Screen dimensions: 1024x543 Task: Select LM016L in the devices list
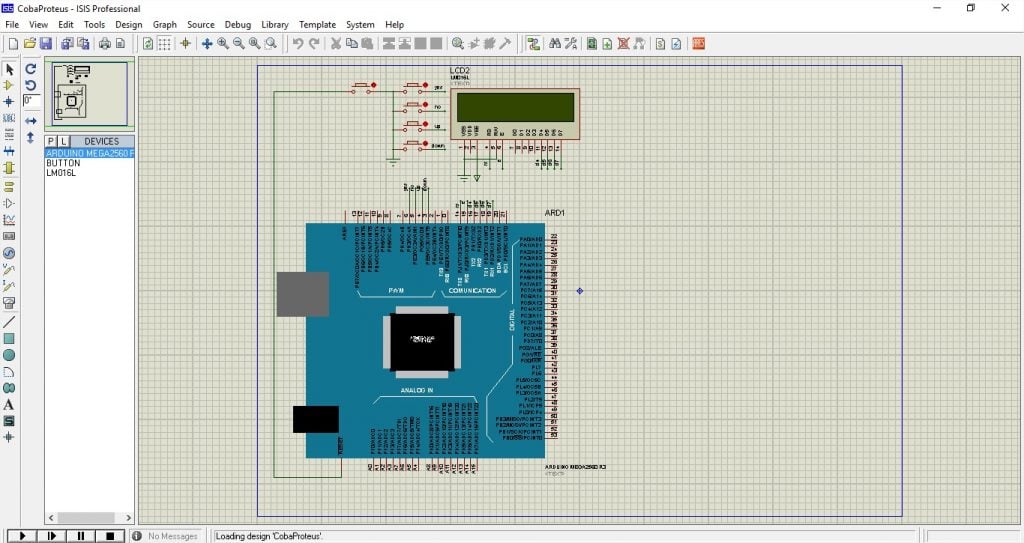click(61, 173)
